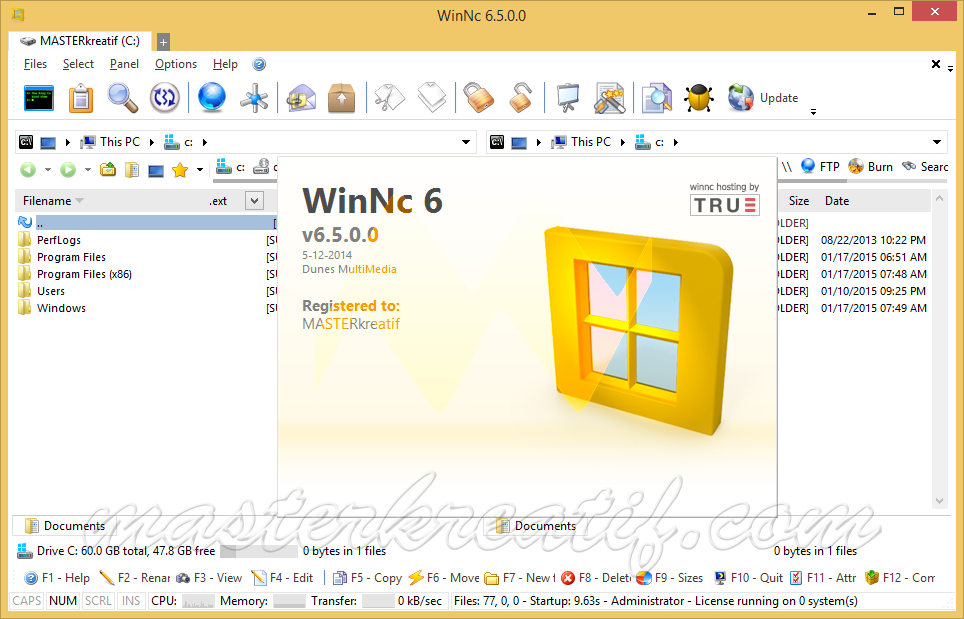Click F5 - Copy in function bar
This screenshot has width=964, height=619.
(x=367, y=578)
